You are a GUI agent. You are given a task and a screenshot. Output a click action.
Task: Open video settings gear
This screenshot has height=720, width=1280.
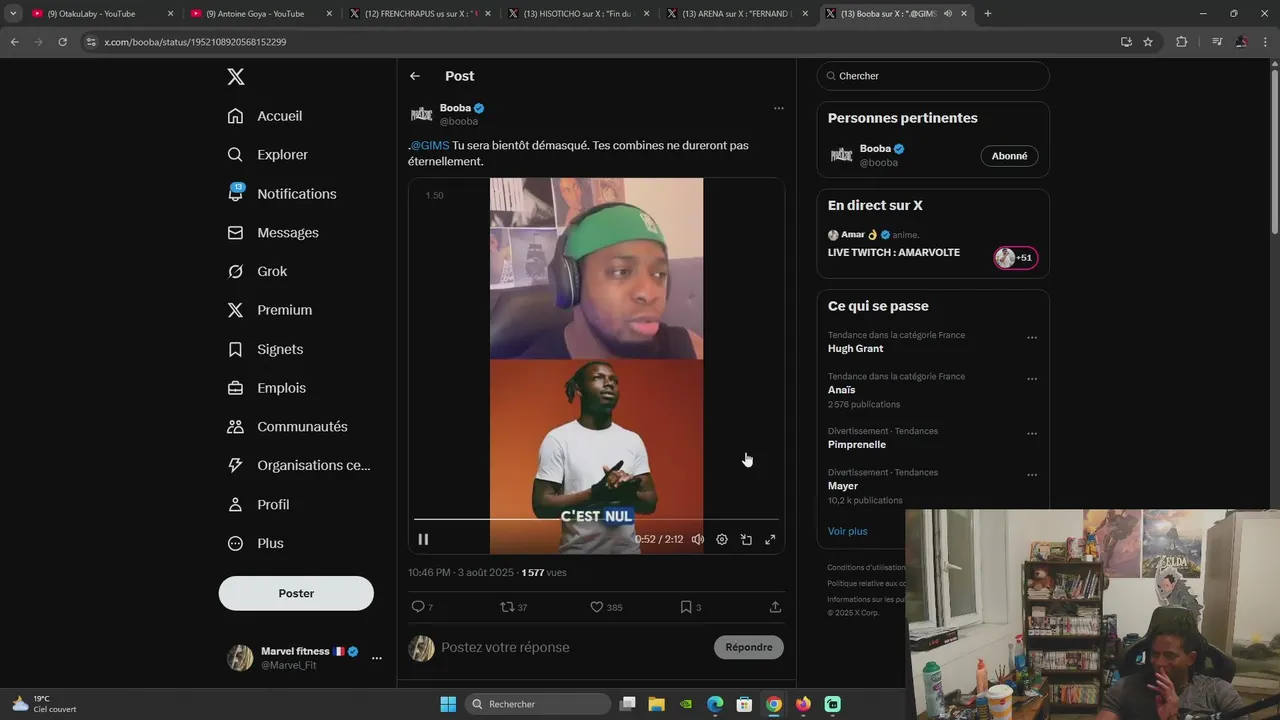click(x=722, y=539)
